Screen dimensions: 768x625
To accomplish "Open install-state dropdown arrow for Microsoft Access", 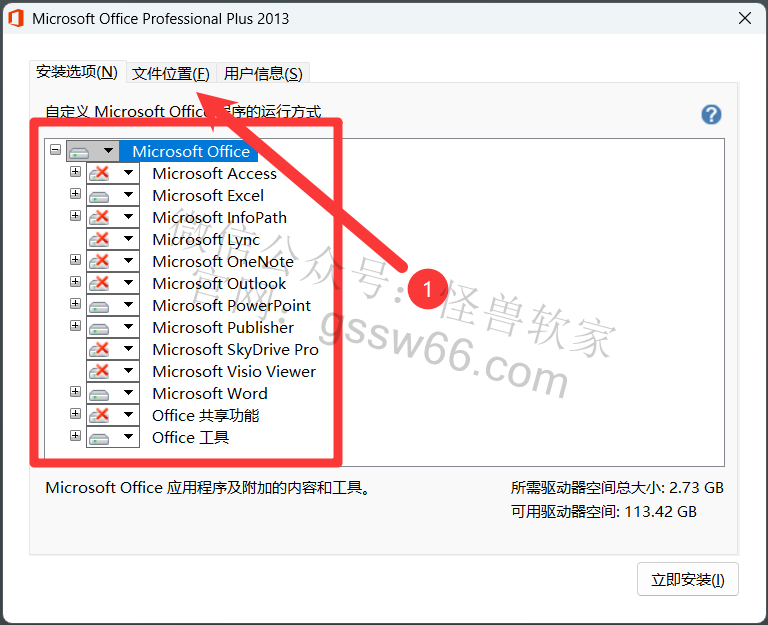I will coord(128,172).
